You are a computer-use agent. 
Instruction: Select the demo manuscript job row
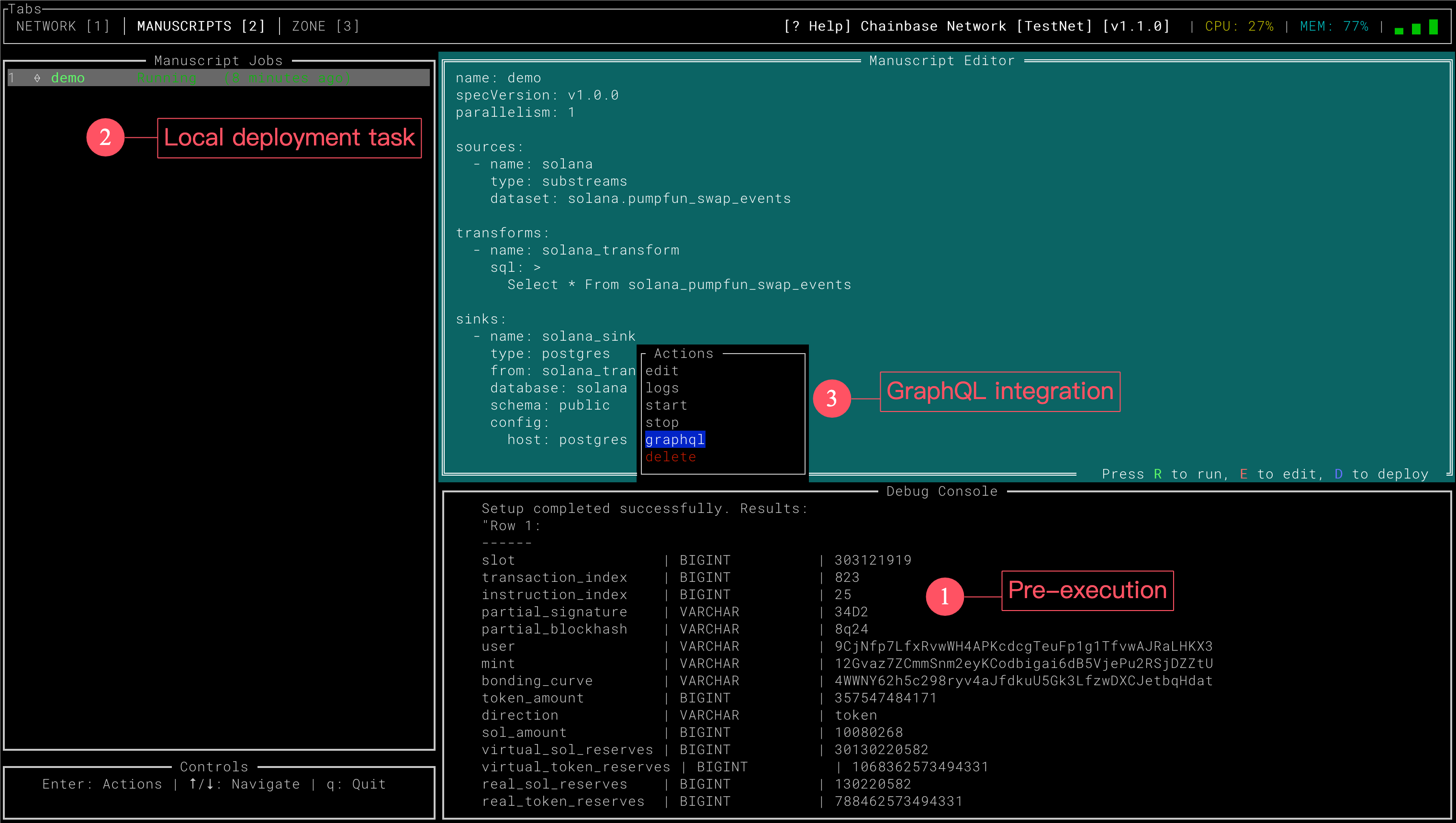(218, 78)
